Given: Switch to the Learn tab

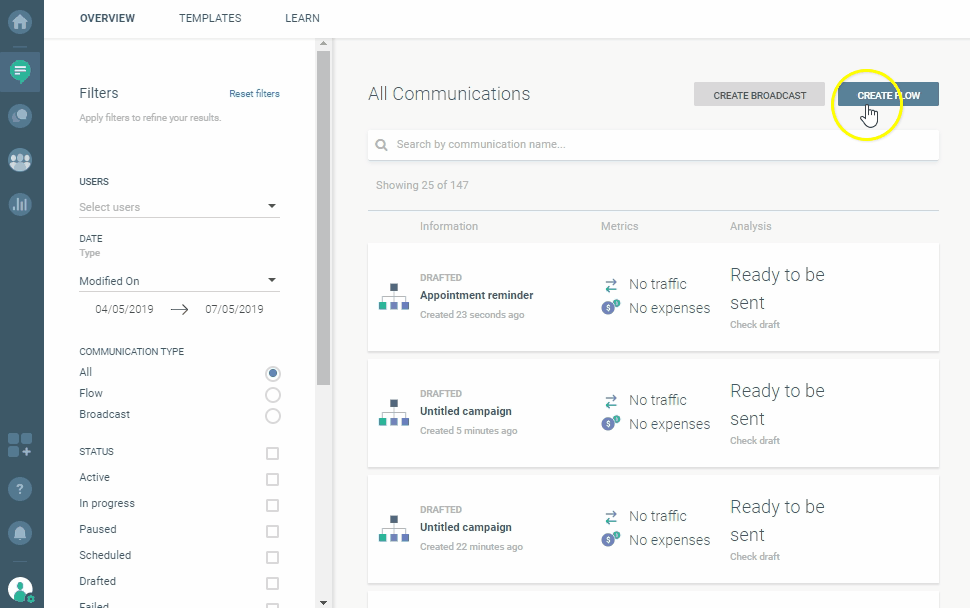Looking at the screenshot, I should (302, 18).
